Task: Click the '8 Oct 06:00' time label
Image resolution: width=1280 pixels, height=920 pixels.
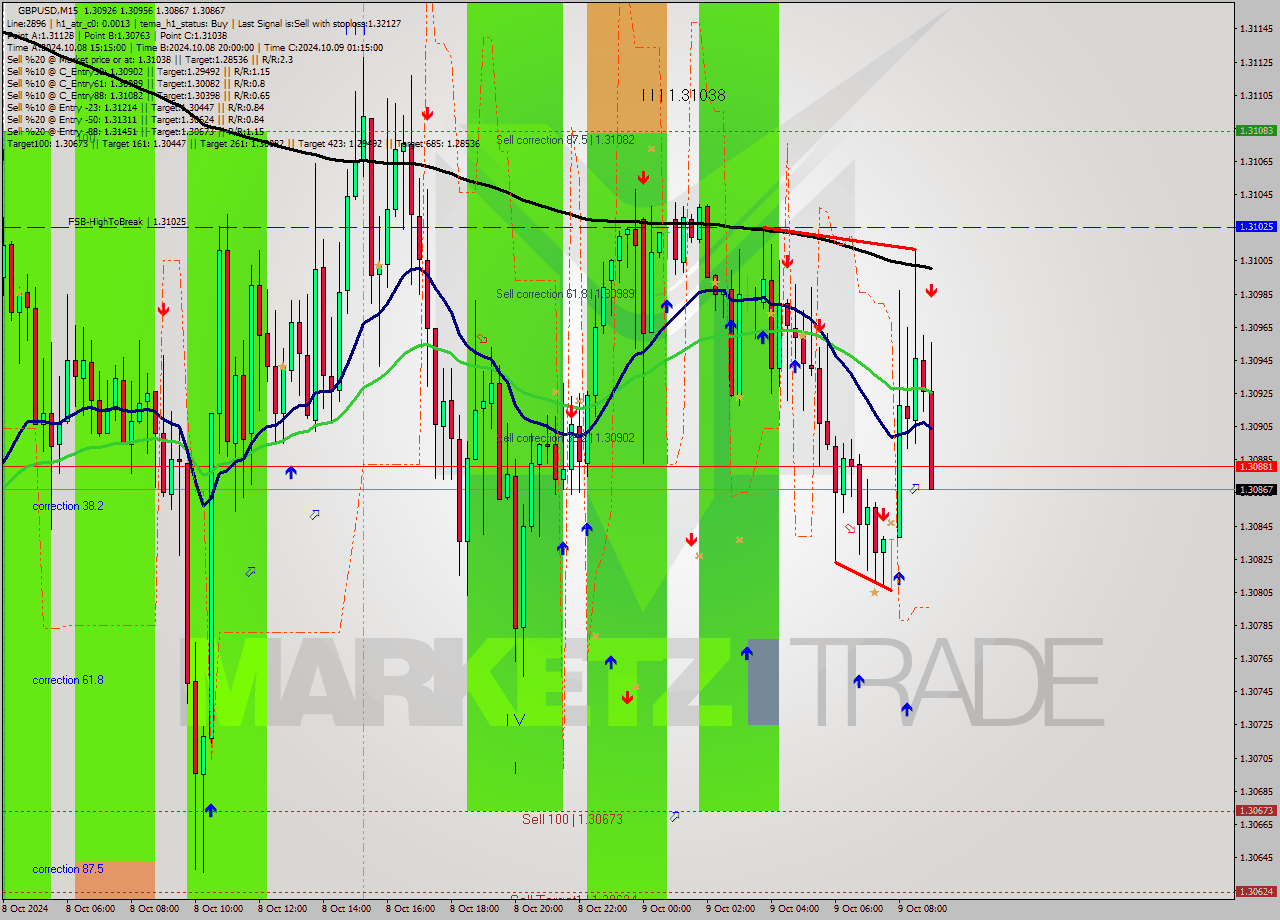Action: [x=91, y=909]
